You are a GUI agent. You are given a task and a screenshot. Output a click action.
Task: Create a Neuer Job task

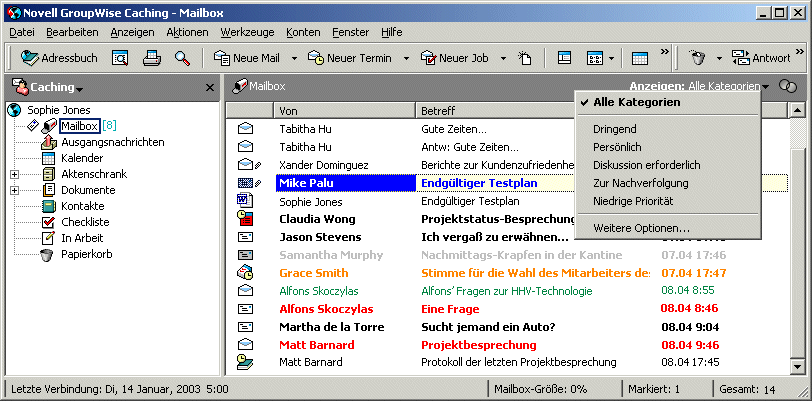[x=454, y=58]
